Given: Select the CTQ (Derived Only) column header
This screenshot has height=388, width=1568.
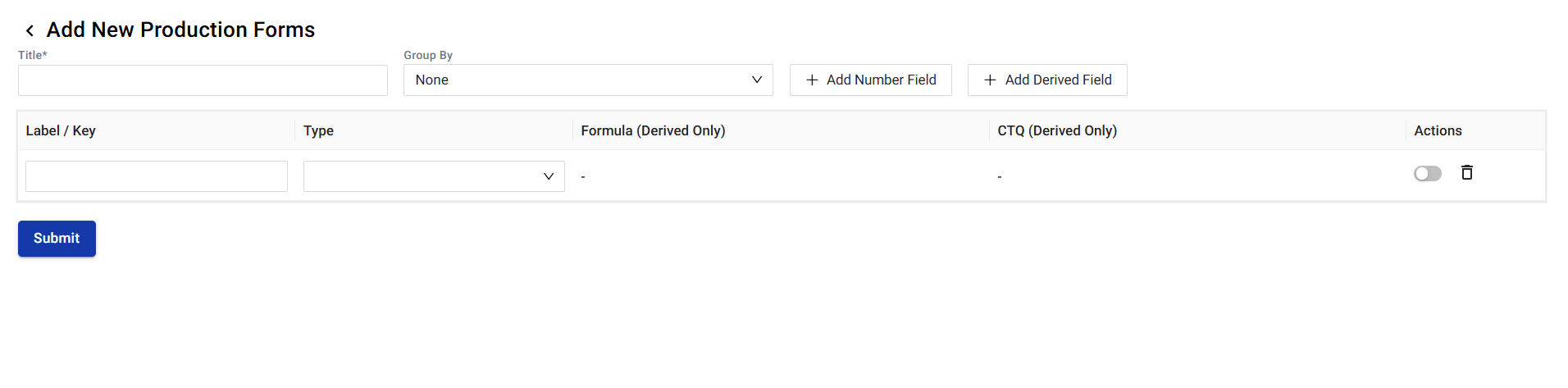Looking at the screenshot, I should tap(1056, 131).
